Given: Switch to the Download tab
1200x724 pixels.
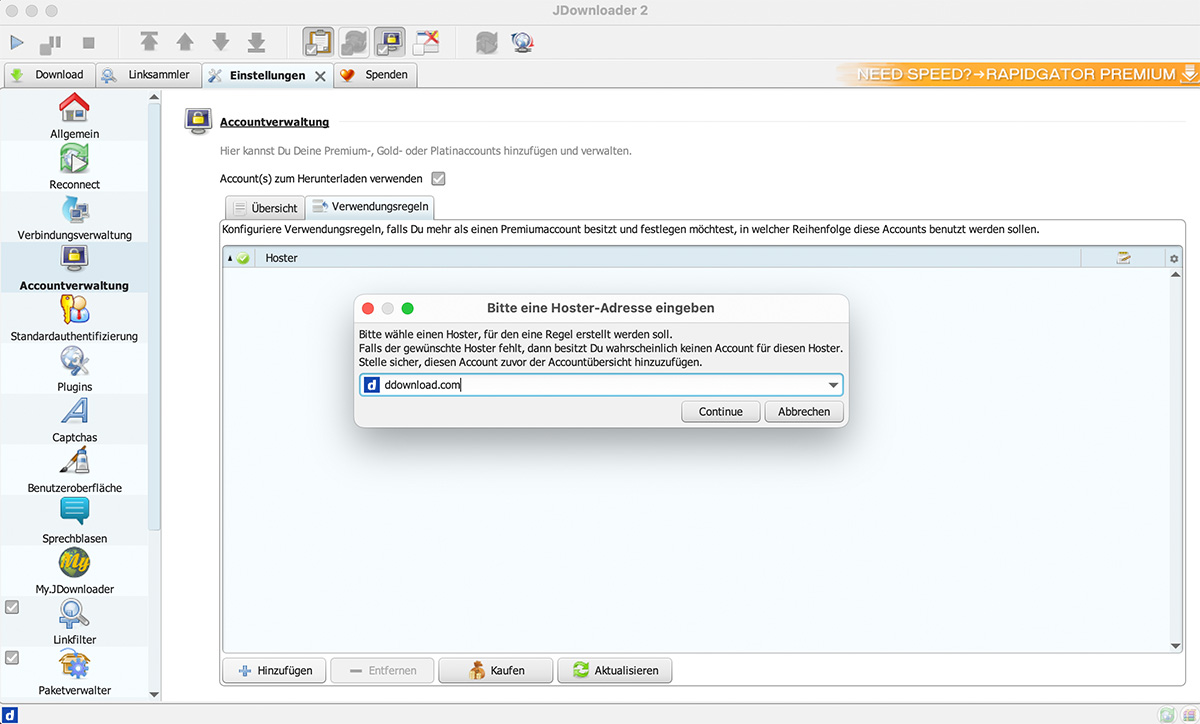Looking at the screenshot, I should pyautogui.click(x=49, y=75).
